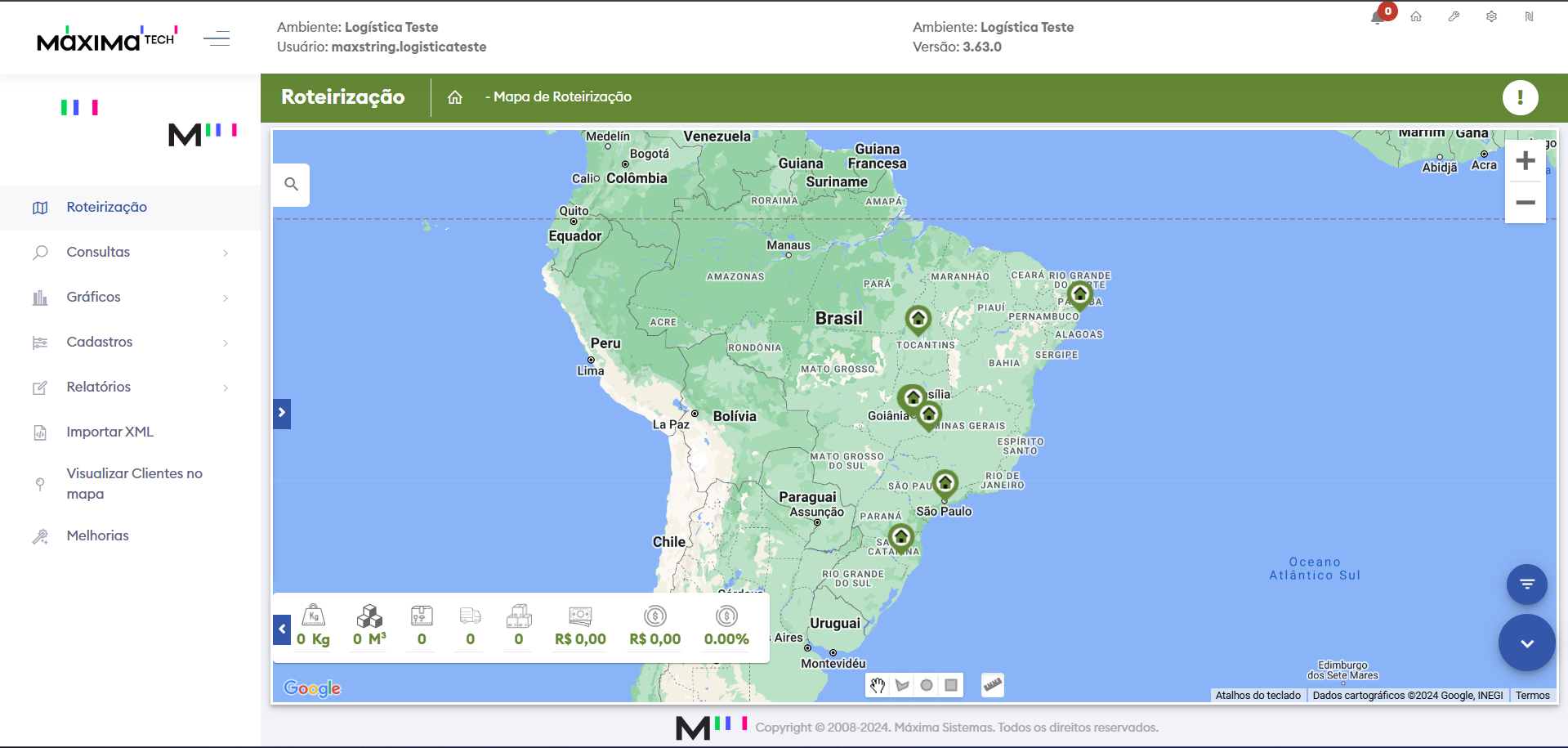
Task: Open the settings gear in the header
Action: point(1491,16)
